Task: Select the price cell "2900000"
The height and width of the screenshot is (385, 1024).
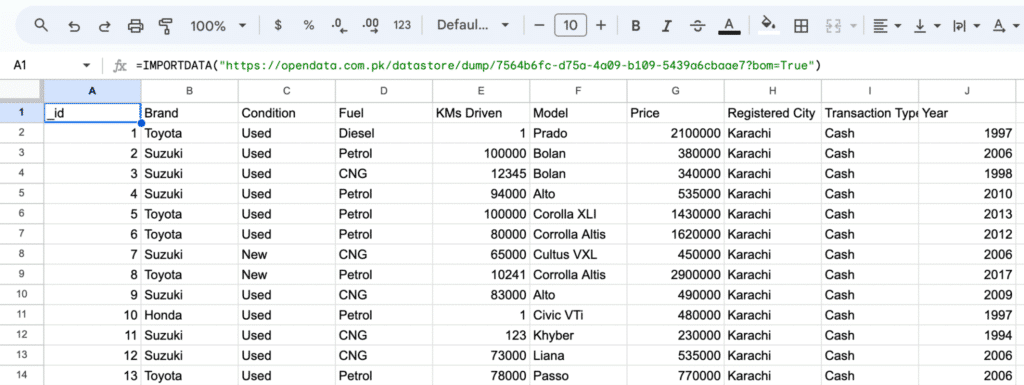Action: click(x=675, y=275)
